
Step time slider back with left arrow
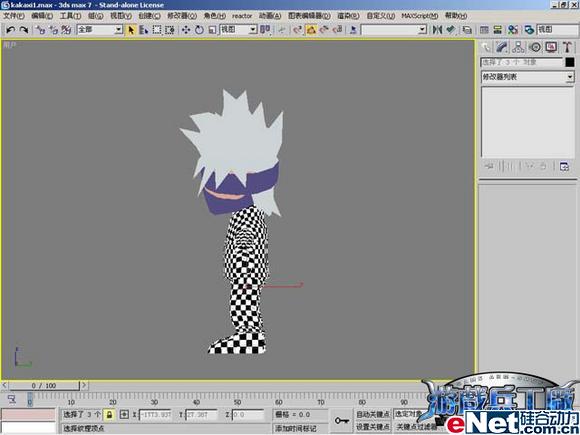4,385
